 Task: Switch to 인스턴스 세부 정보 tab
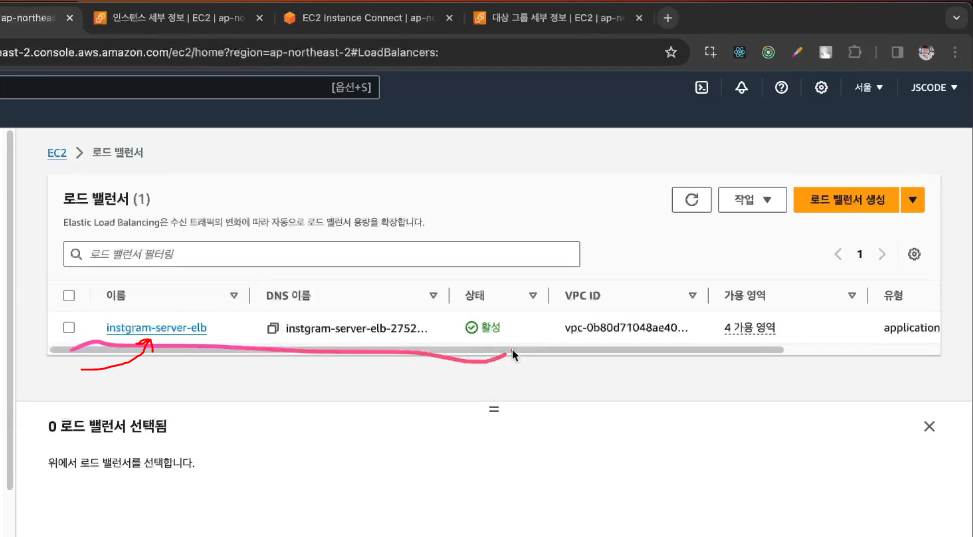(x=178, y=18)
